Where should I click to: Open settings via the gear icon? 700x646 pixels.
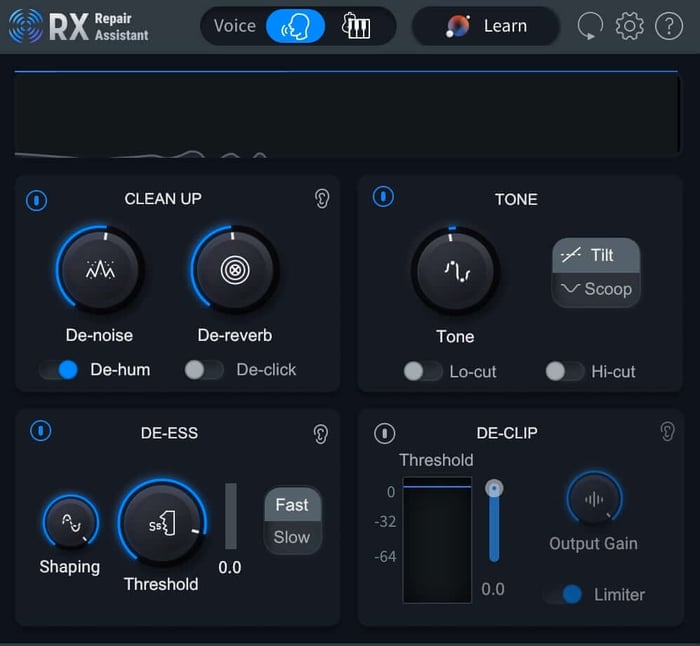click(629, 26)
